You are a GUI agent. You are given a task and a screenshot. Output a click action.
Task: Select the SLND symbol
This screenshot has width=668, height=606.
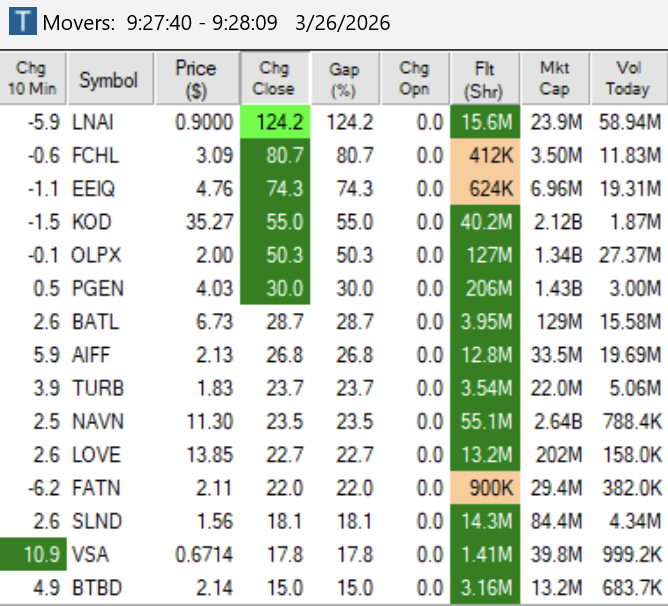pos(97,521)
